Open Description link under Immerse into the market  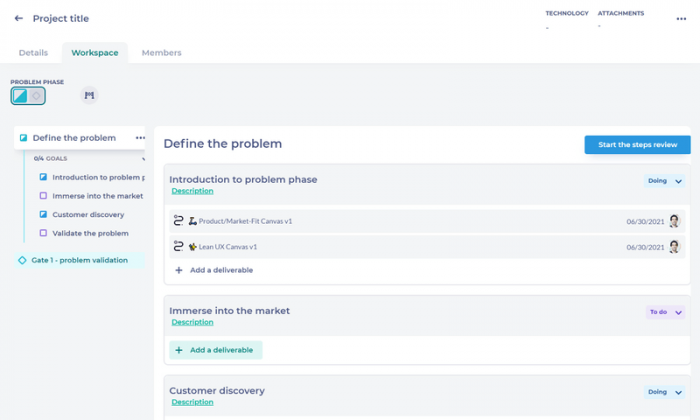[x=192, y=322]
